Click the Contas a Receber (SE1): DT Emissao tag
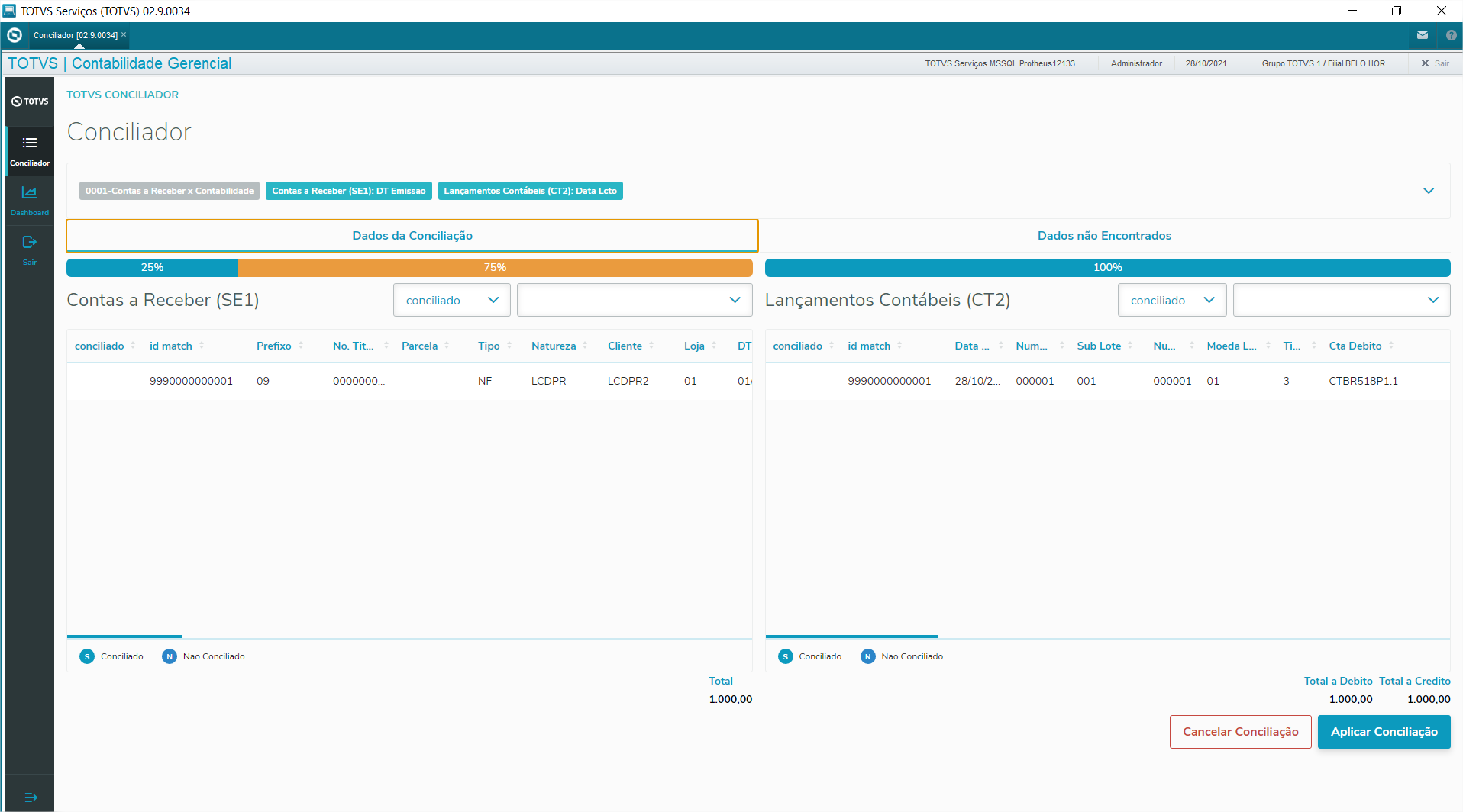Viewport: 1463px width, 812px height. click(x=349, y=191)
